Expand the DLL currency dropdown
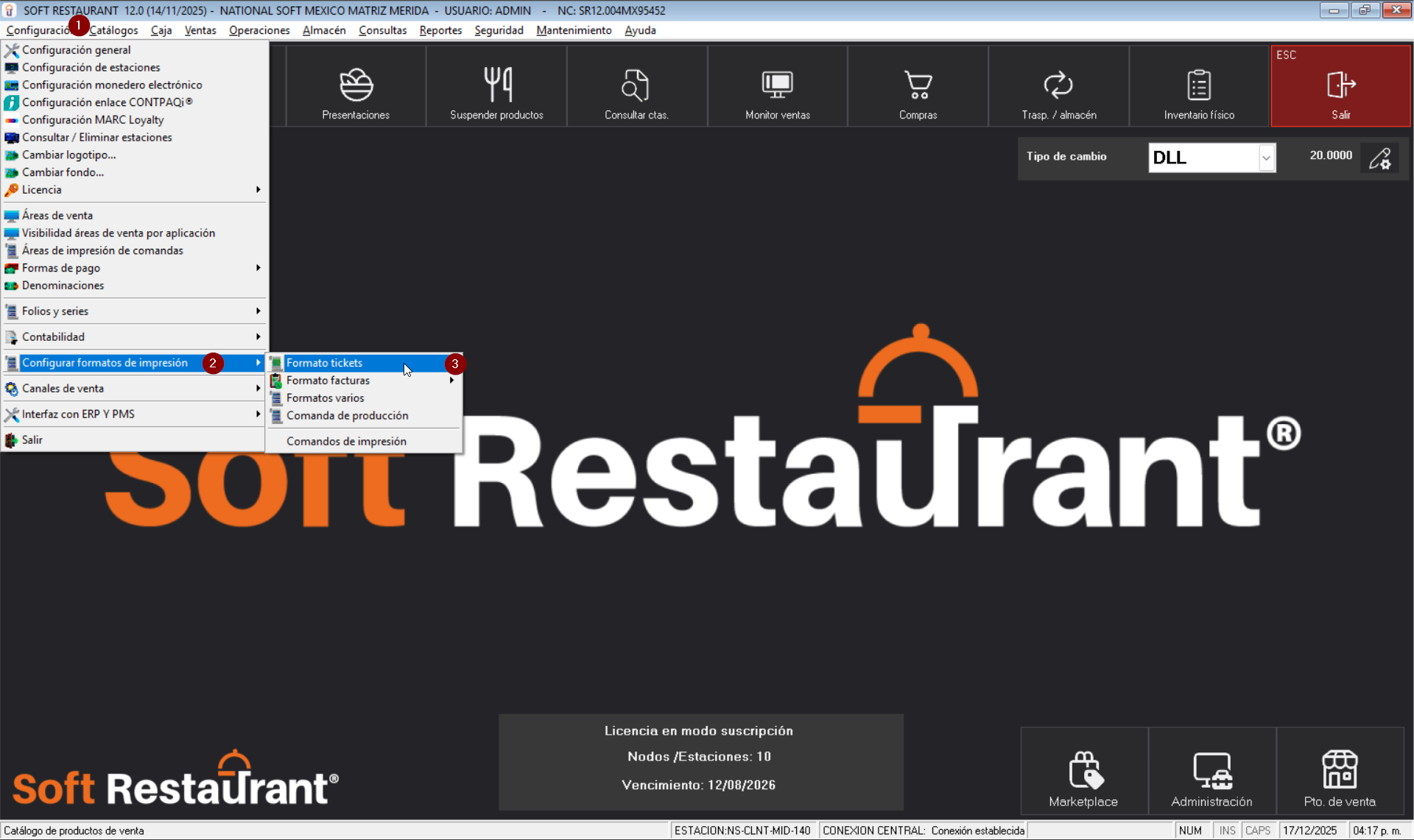Image resolution: width=1414 pixels, height=840 pixels. [1265, 158]
